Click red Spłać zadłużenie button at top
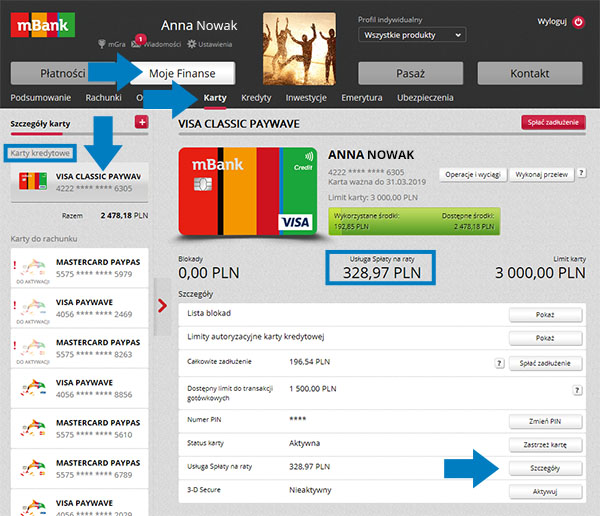This screenshot has width=600, height=516. [553, 122]
